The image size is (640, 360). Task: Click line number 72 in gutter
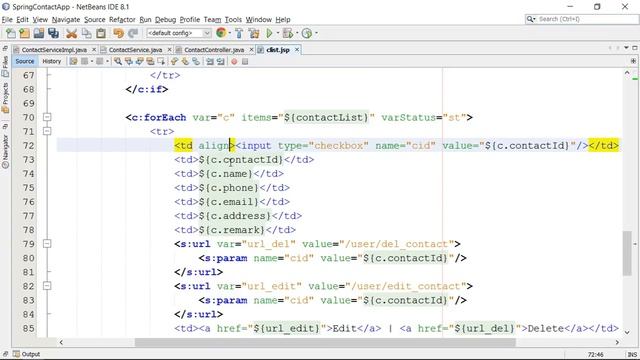29,145
